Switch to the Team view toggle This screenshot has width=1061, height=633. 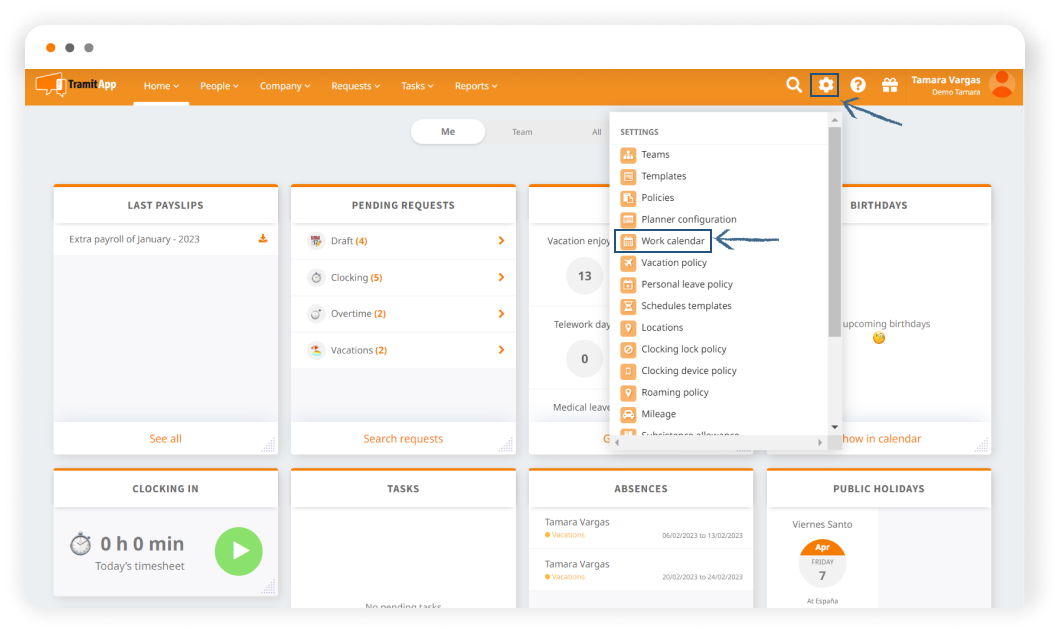click(522, 132)
